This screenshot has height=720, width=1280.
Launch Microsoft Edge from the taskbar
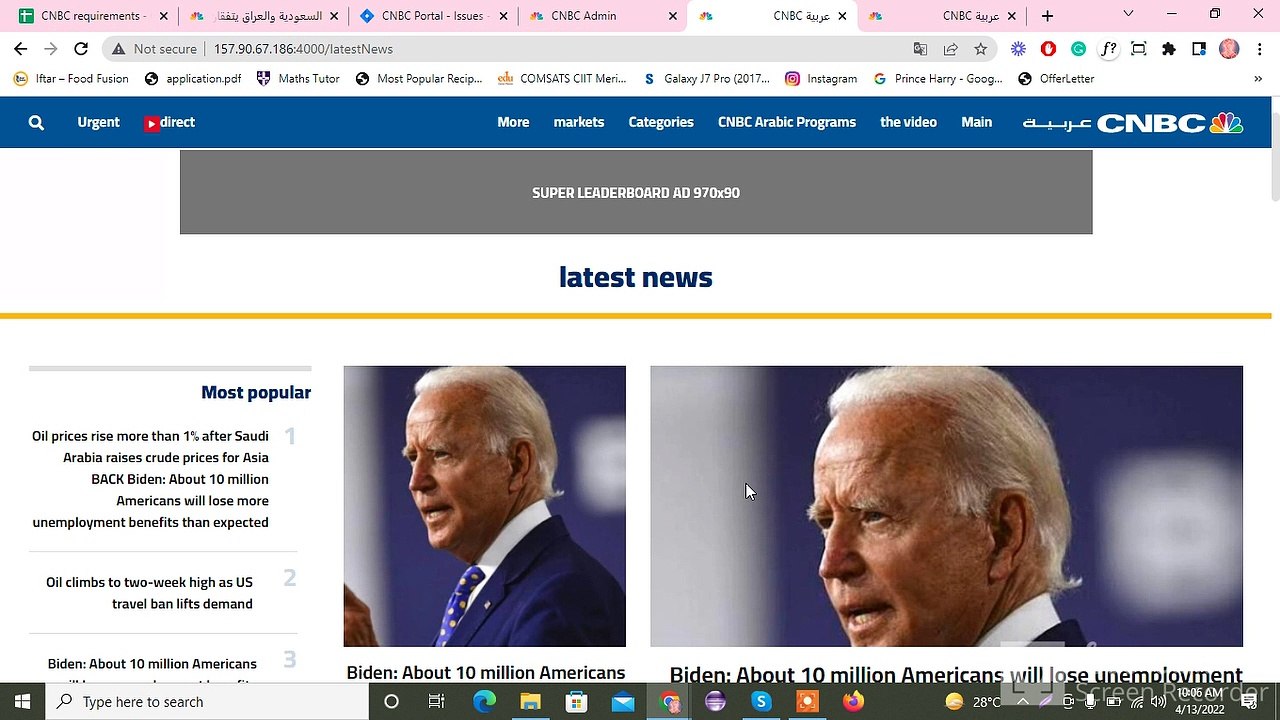[x=484, y=702]
